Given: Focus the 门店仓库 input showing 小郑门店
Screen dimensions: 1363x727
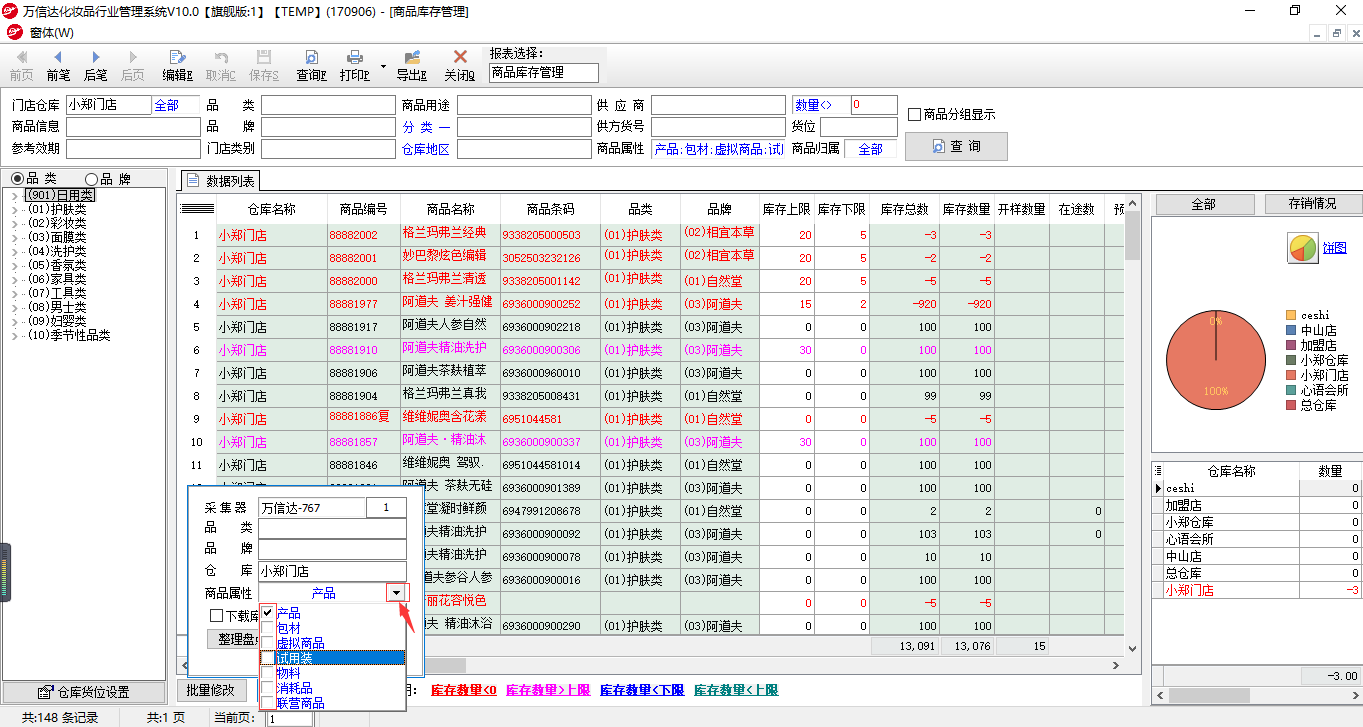Looking at the screenshot, I should pyautogui.click(x=108, y=105).
